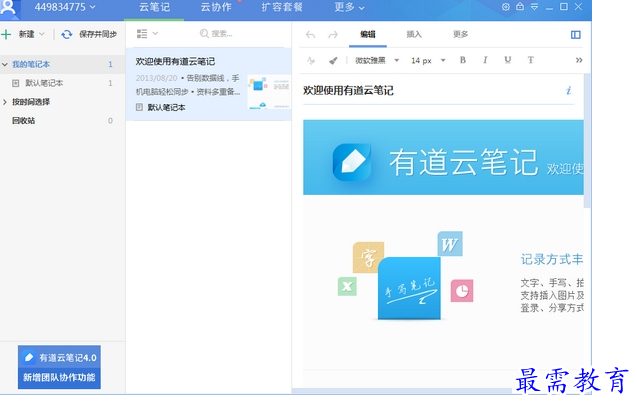
Task: Switch to 插入 editor tab
Action: coord(414,35)
